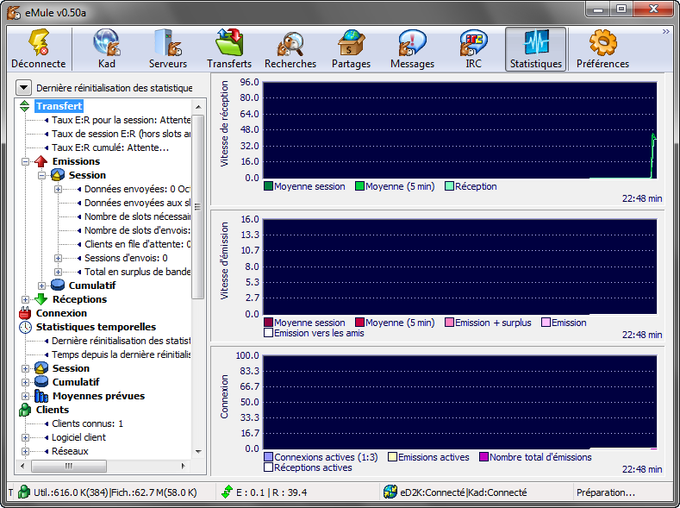Click Session icon under Statistiques temporelles

tap(41, 368)
